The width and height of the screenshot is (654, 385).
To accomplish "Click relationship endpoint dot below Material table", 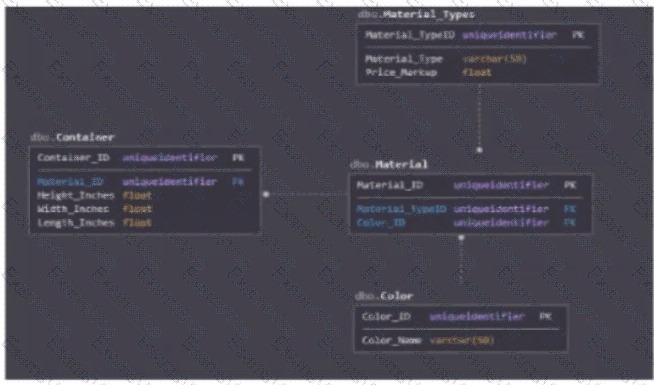I will pos(461,238).
